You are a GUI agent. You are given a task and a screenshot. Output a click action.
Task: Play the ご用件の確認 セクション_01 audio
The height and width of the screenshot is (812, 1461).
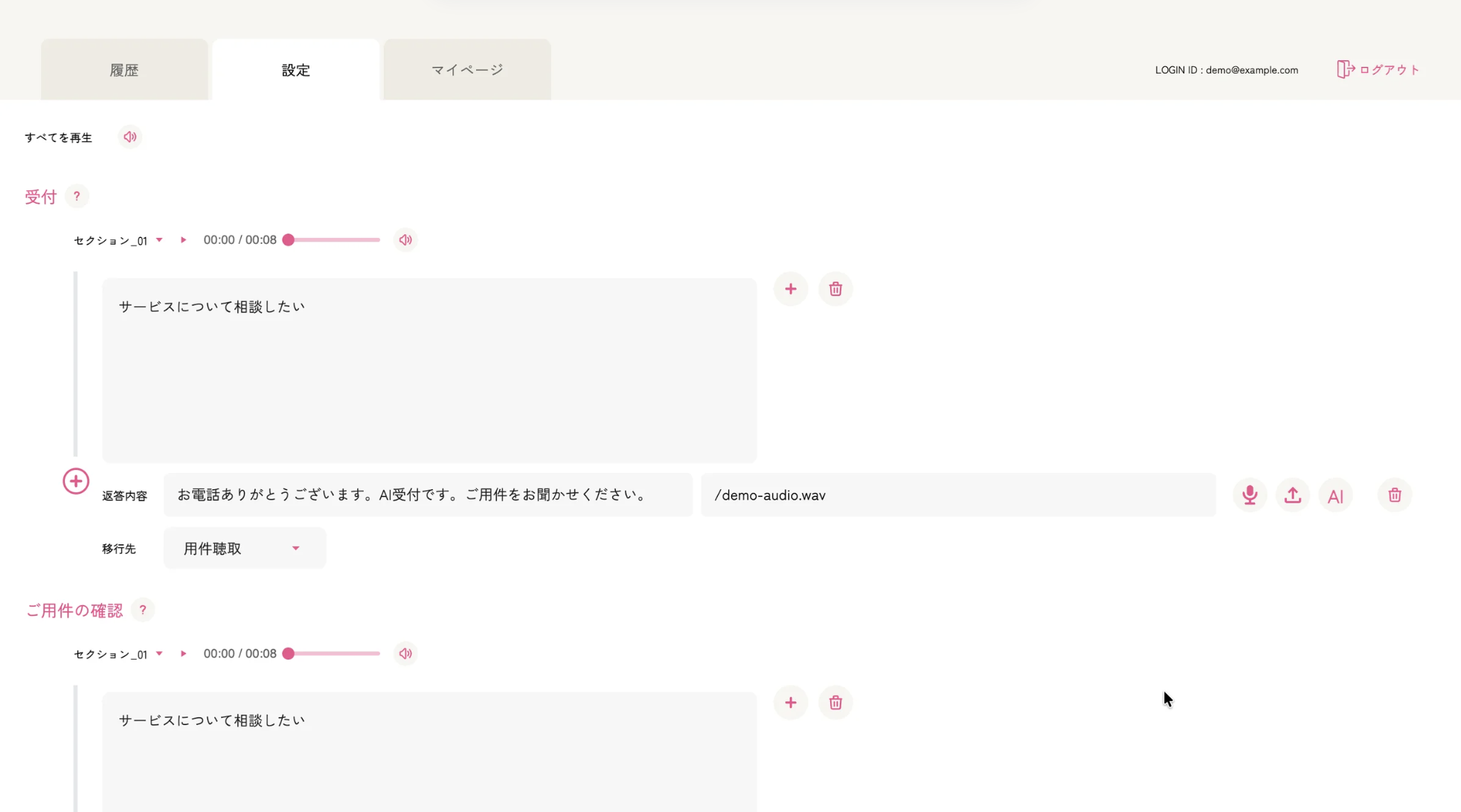(183, 654)
